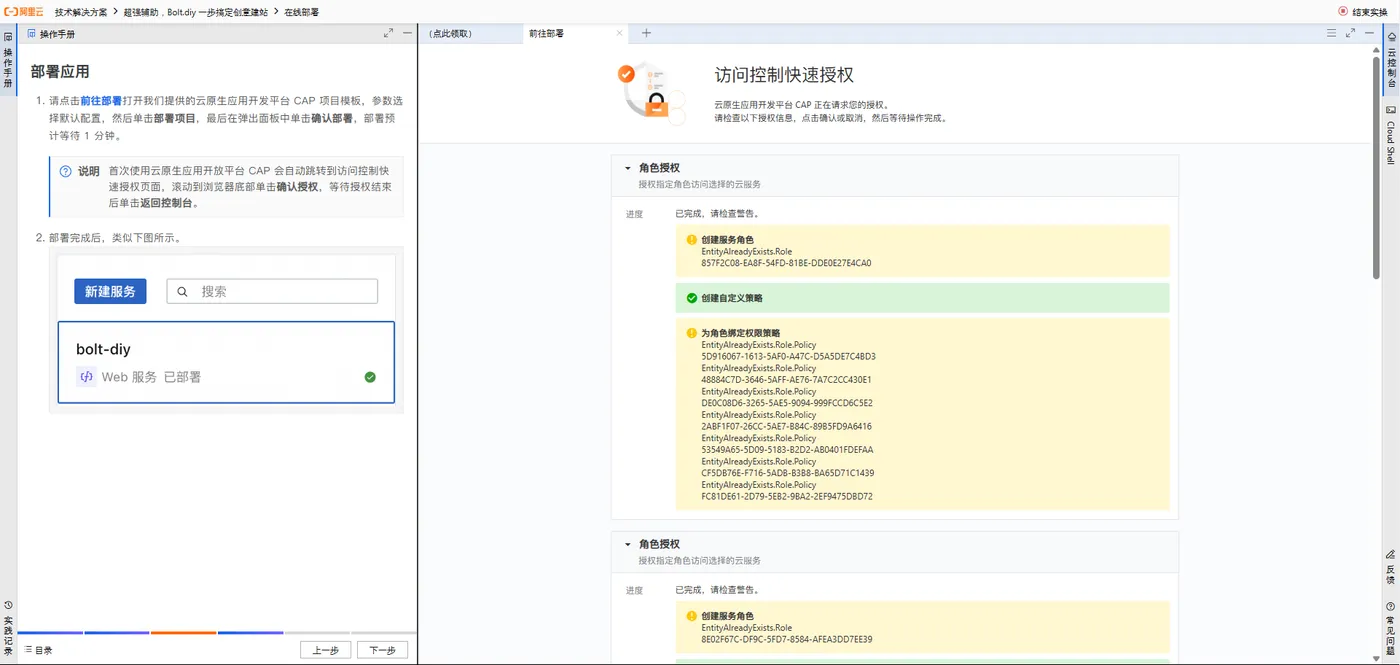Click policy ID 48884C7D-3646-5AFF-AE76-7A7C2CC430E1
The height and width of the screenshot is (665, 1400).
tap(786, 380)
